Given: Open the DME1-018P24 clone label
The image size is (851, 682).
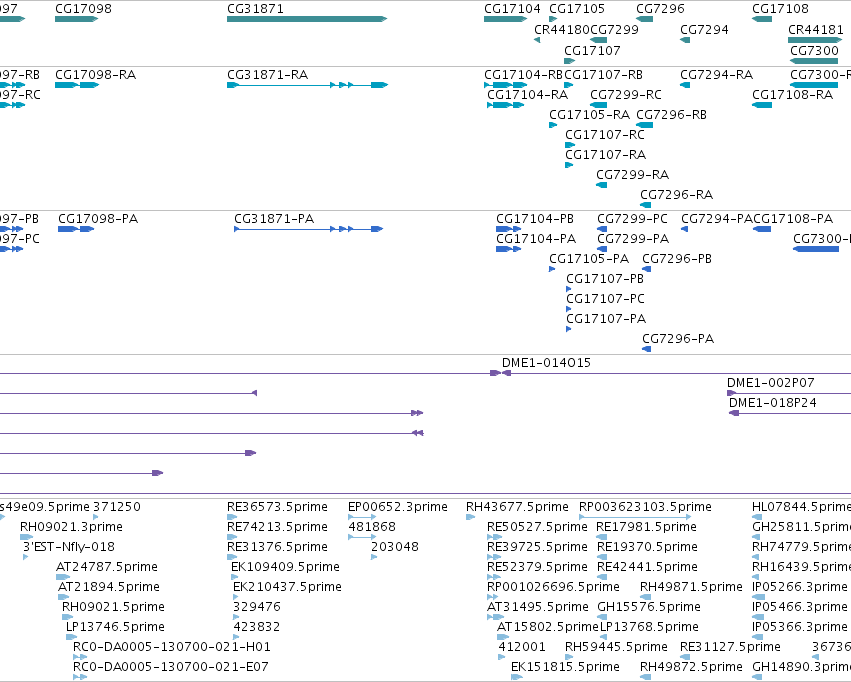Looking at the screenshot, I should 773,403.
